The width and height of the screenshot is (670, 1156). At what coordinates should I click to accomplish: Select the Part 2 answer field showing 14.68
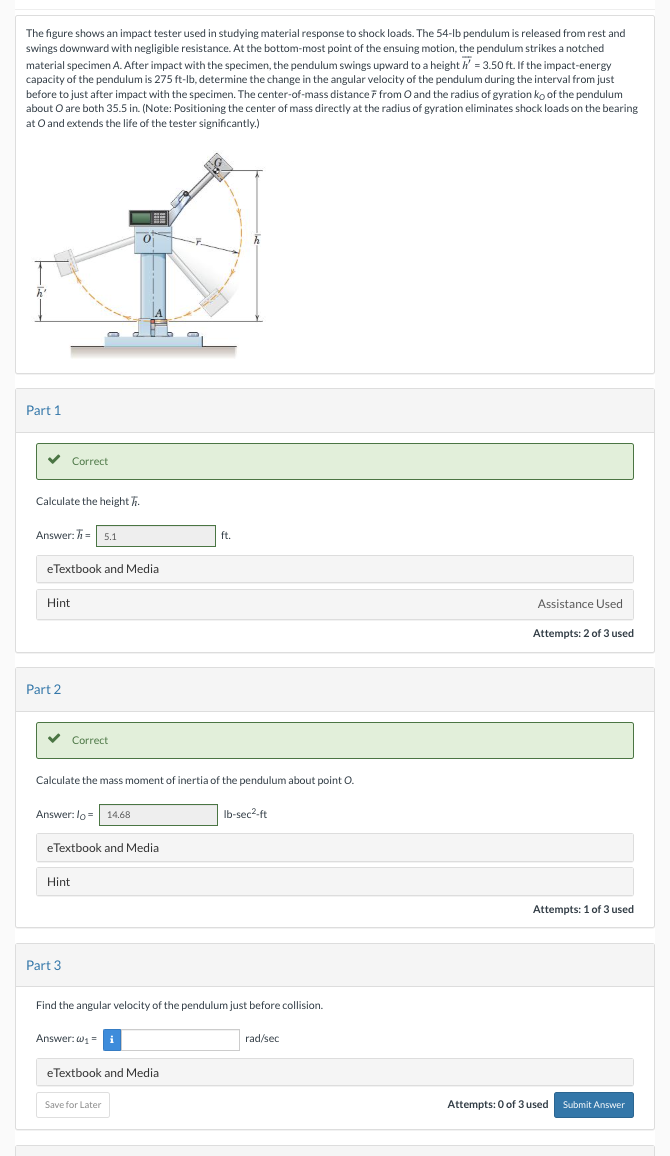pos(157,814)
